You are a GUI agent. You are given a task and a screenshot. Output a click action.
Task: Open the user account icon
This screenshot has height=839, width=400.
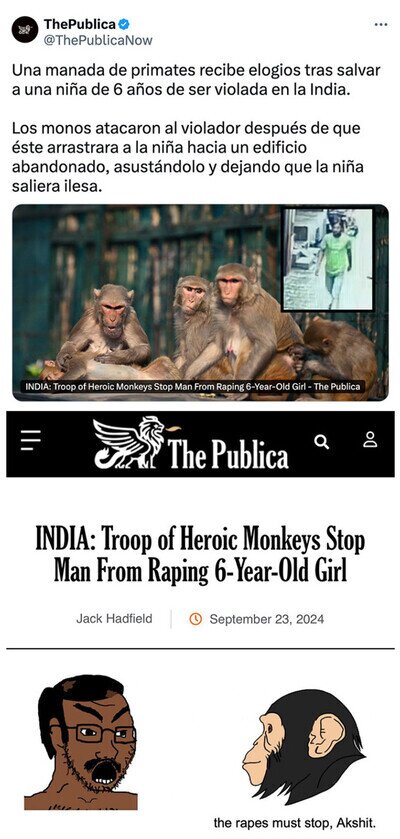coord(370,439)
